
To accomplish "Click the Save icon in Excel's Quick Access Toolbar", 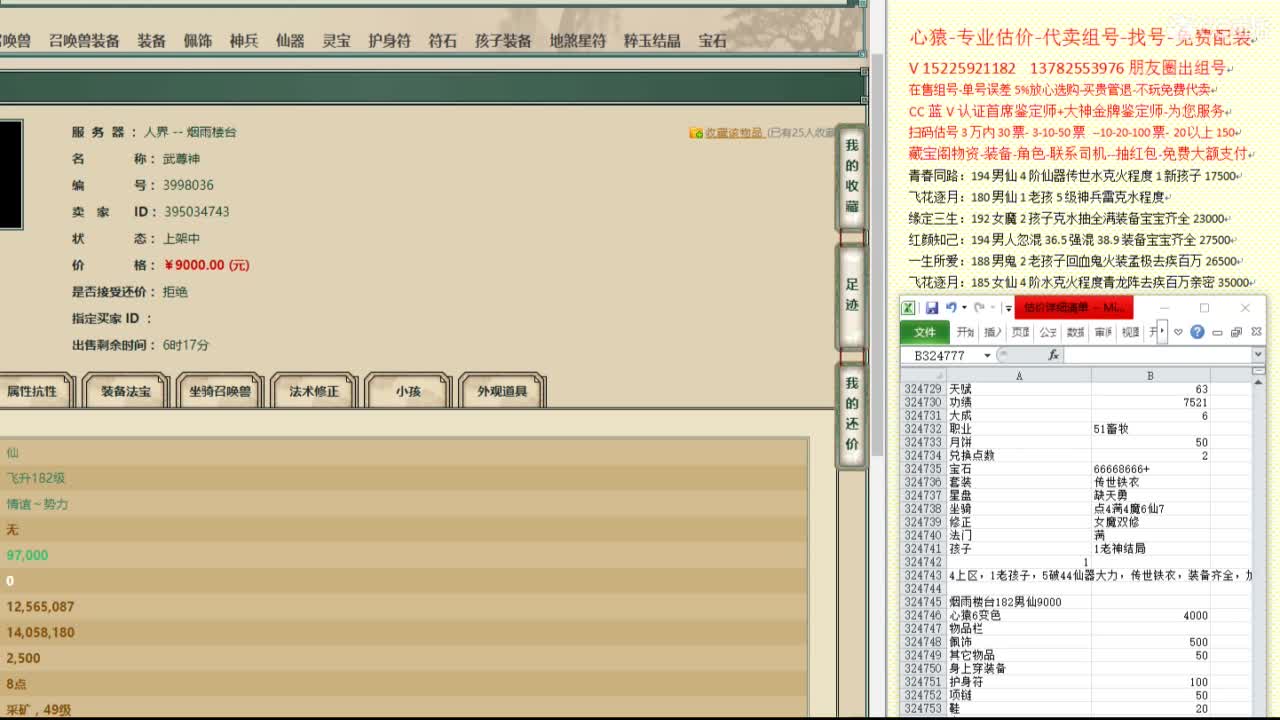I will coord(933,308).
